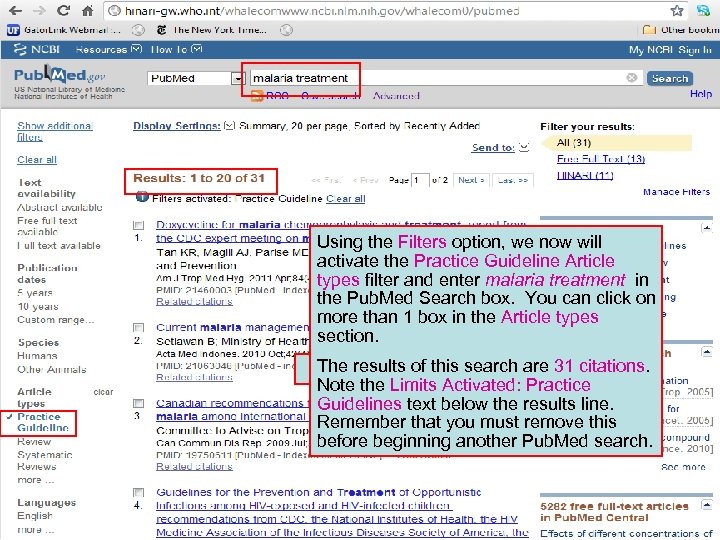Expand more Languages options

[35, 529]
